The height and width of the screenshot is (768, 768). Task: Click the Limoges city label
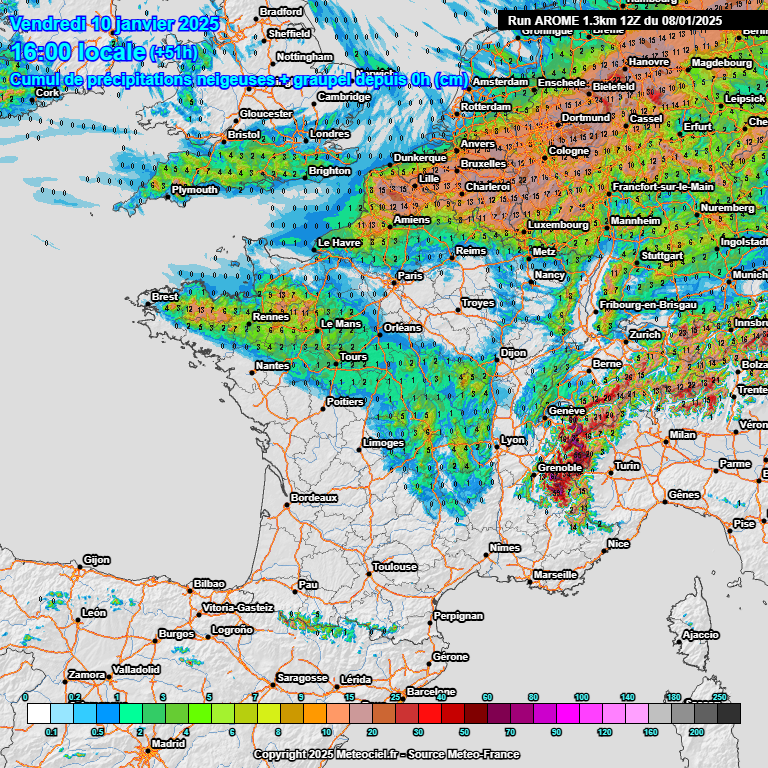384,443
